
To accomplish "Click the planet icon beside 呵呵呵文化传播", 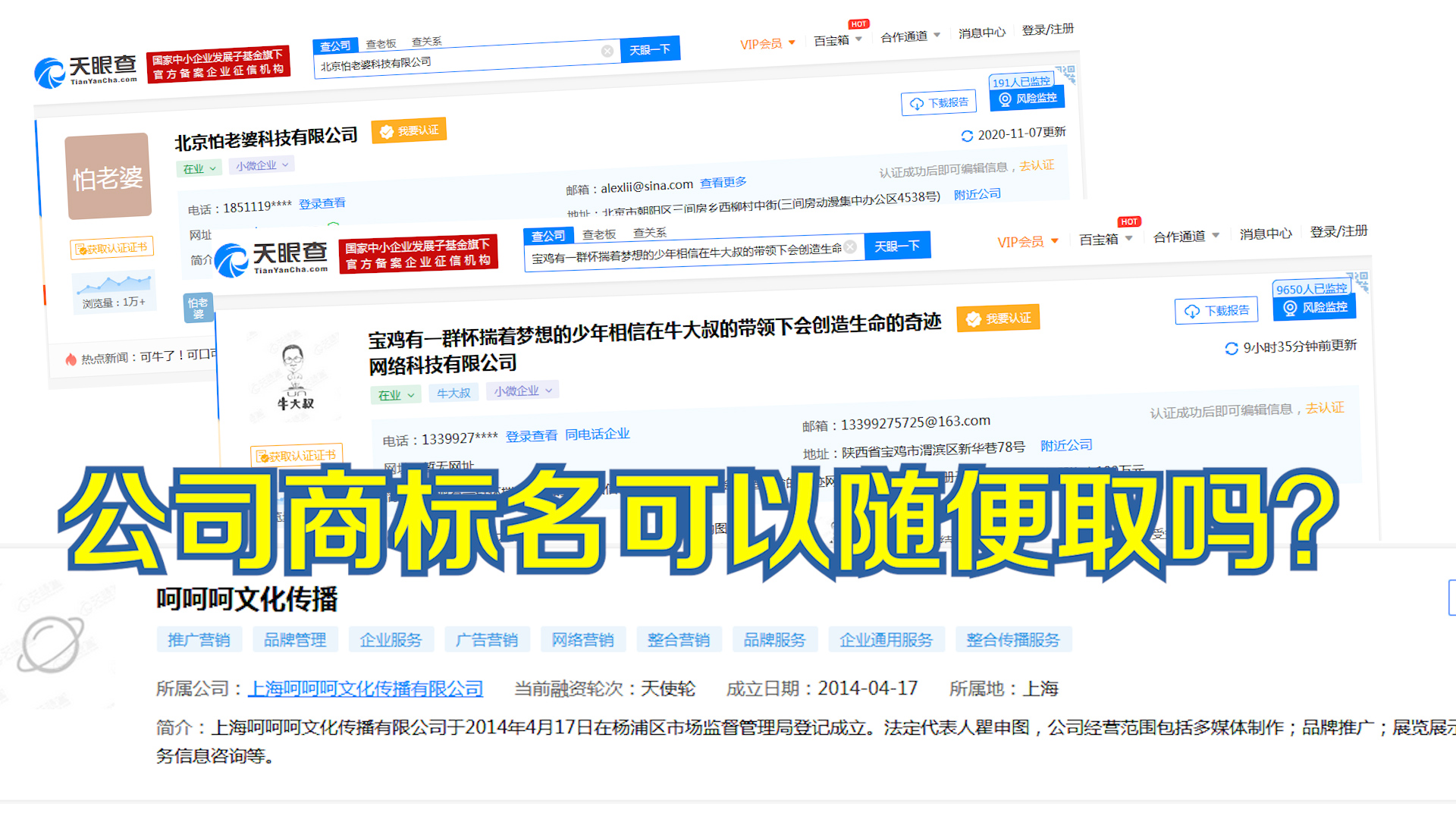I will click(50, 645).
